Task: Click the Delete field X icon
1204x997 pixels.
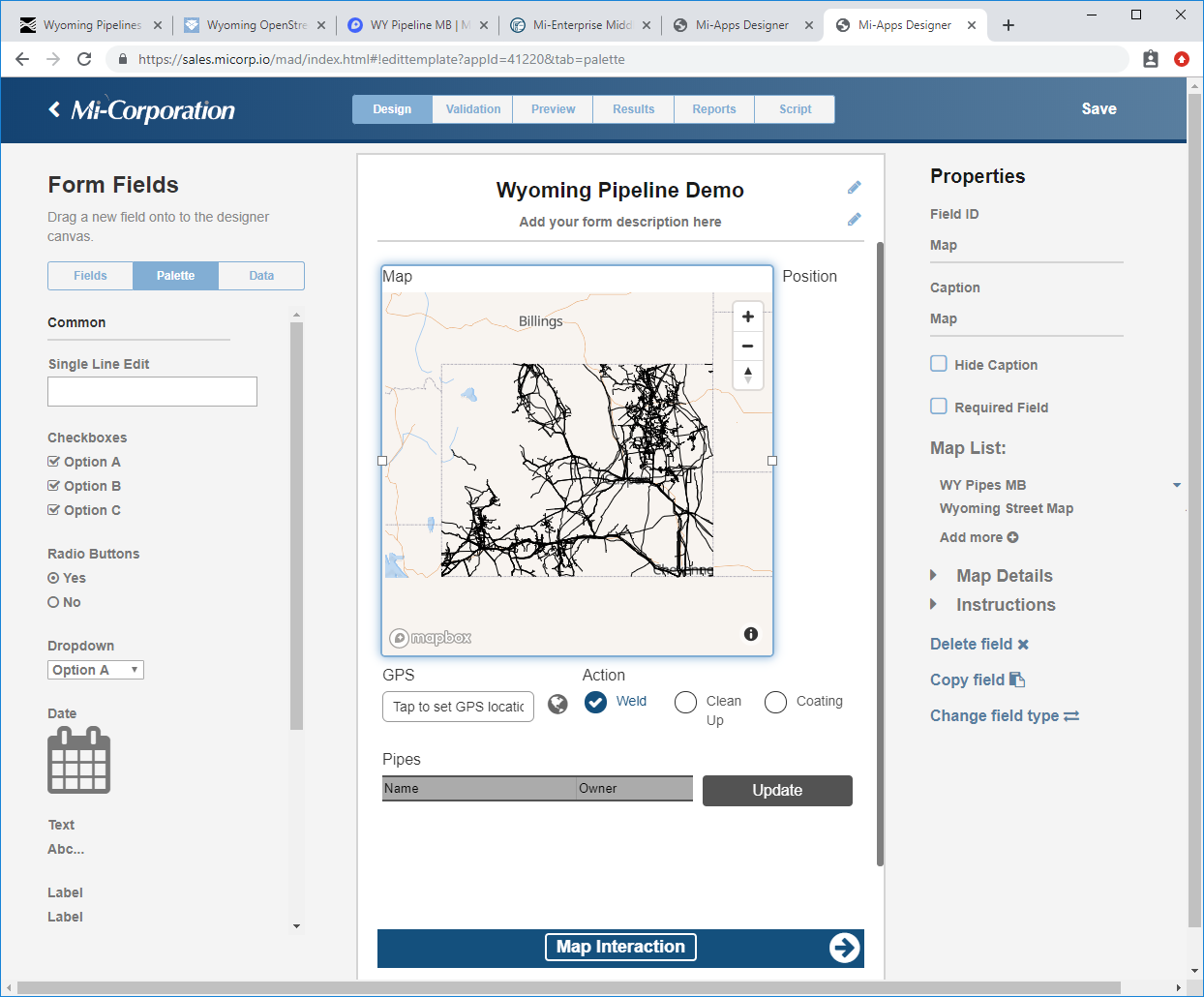Action: pyautogui.click(x=1023, y=645)
